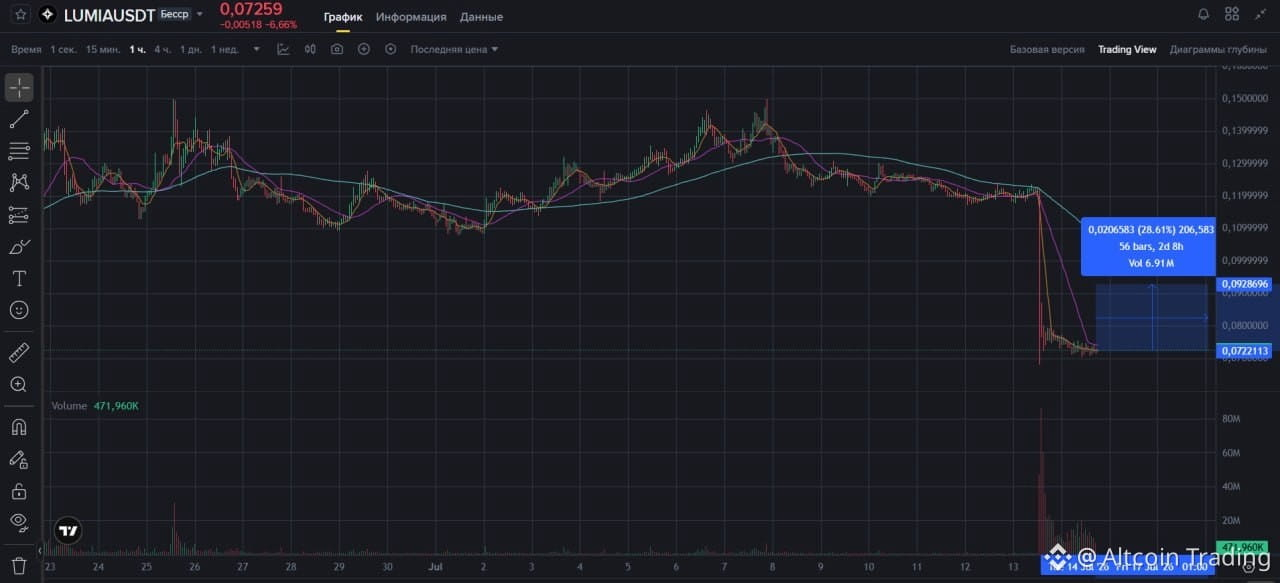The height and width of the screenshot is (583, 1280).
Task: Open the layout grid icon
Action: [1232, 15]
